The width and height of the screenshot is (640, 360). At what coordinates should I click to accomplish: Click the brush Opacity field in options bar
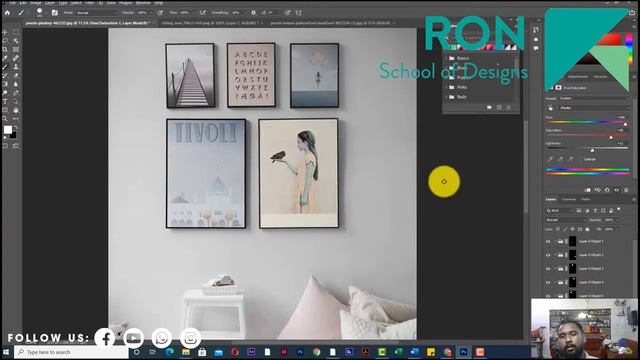[143, 13]
